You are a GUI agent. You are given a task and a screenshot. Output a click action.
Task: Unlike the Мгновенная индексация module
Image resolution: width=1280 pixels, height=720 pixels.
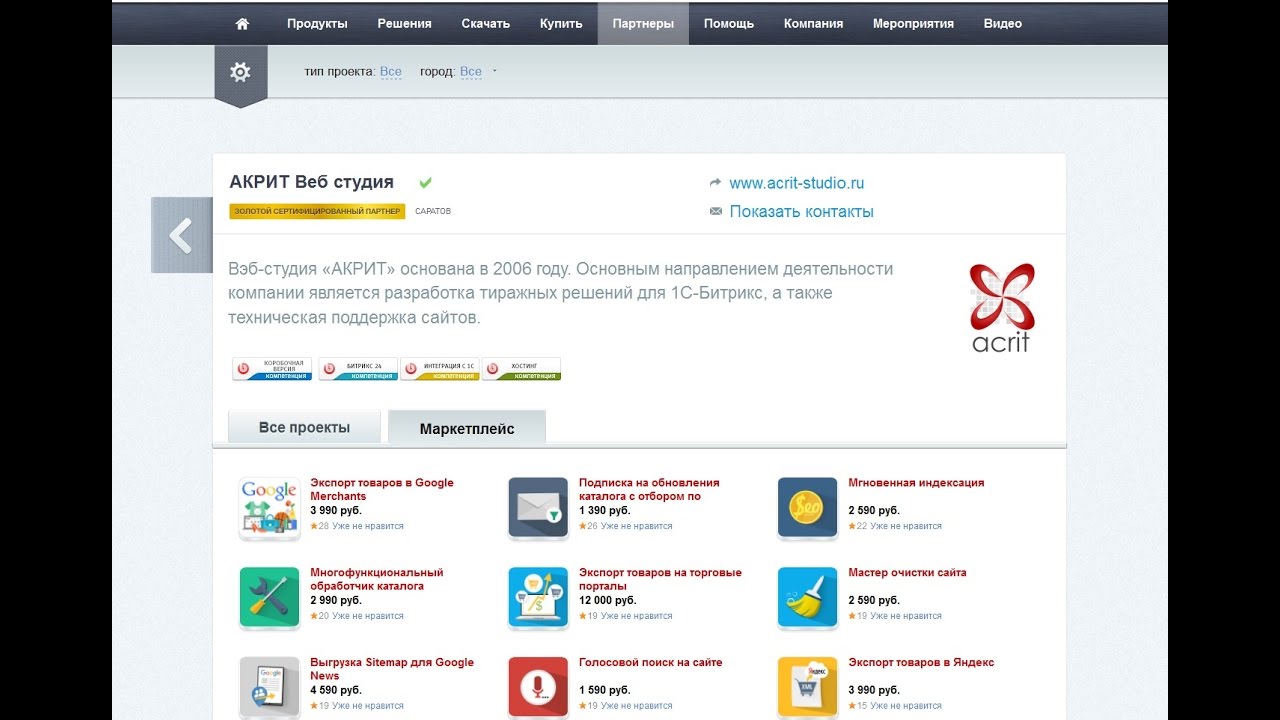pyautogui.click(x=906, y=526)
